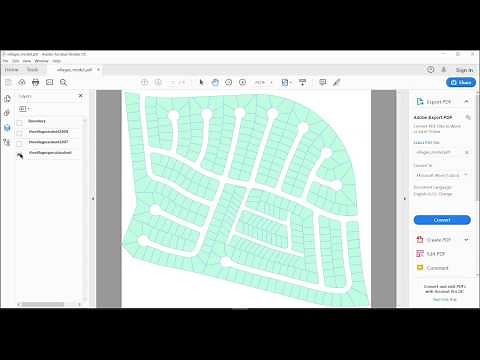Go to next page arrow icon

click(x=158, y=82)
